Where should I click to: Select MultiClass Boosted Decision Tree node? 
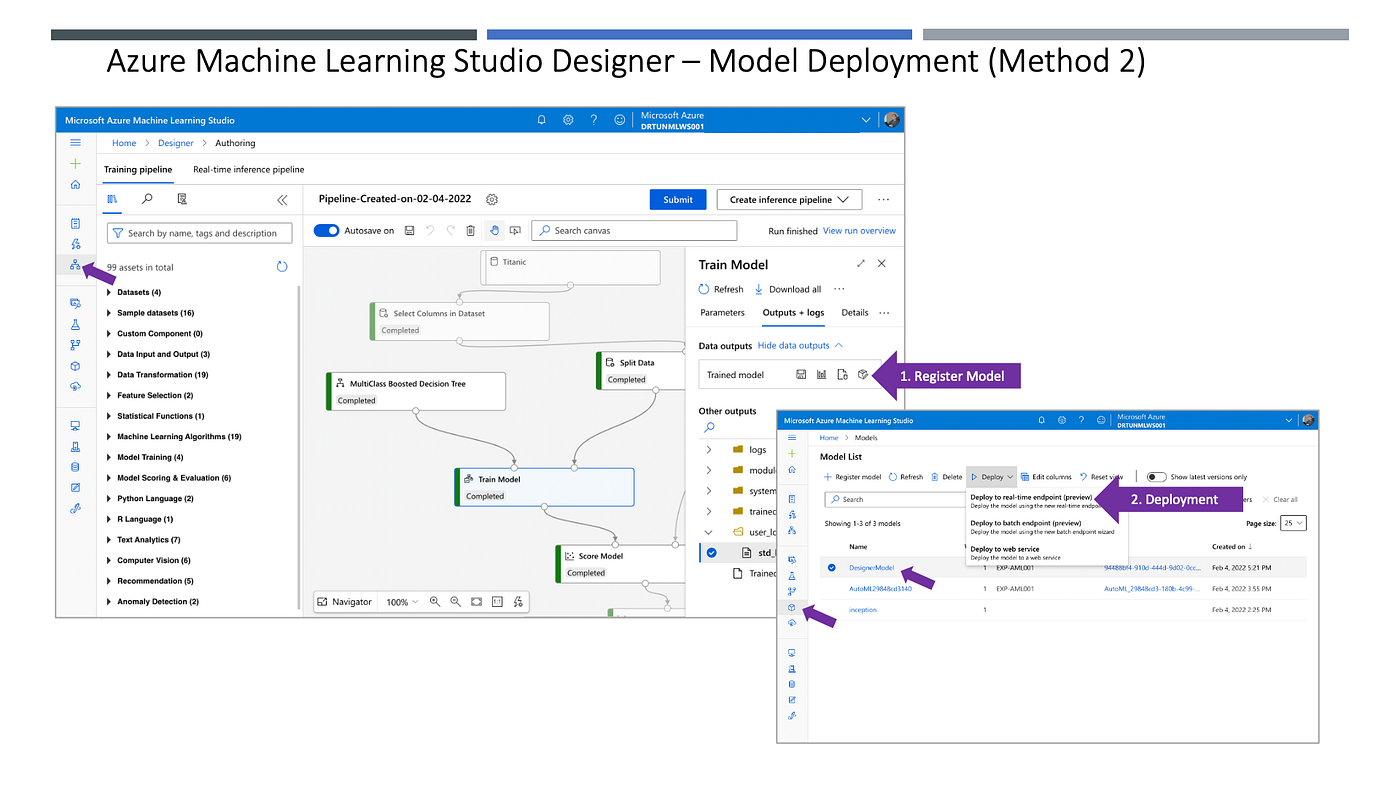pos(415,391)
